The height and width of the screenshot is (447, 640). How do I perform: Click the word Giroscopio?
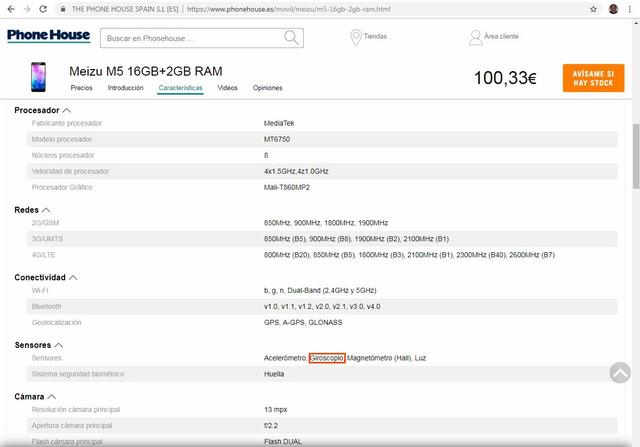pos(327,358)
